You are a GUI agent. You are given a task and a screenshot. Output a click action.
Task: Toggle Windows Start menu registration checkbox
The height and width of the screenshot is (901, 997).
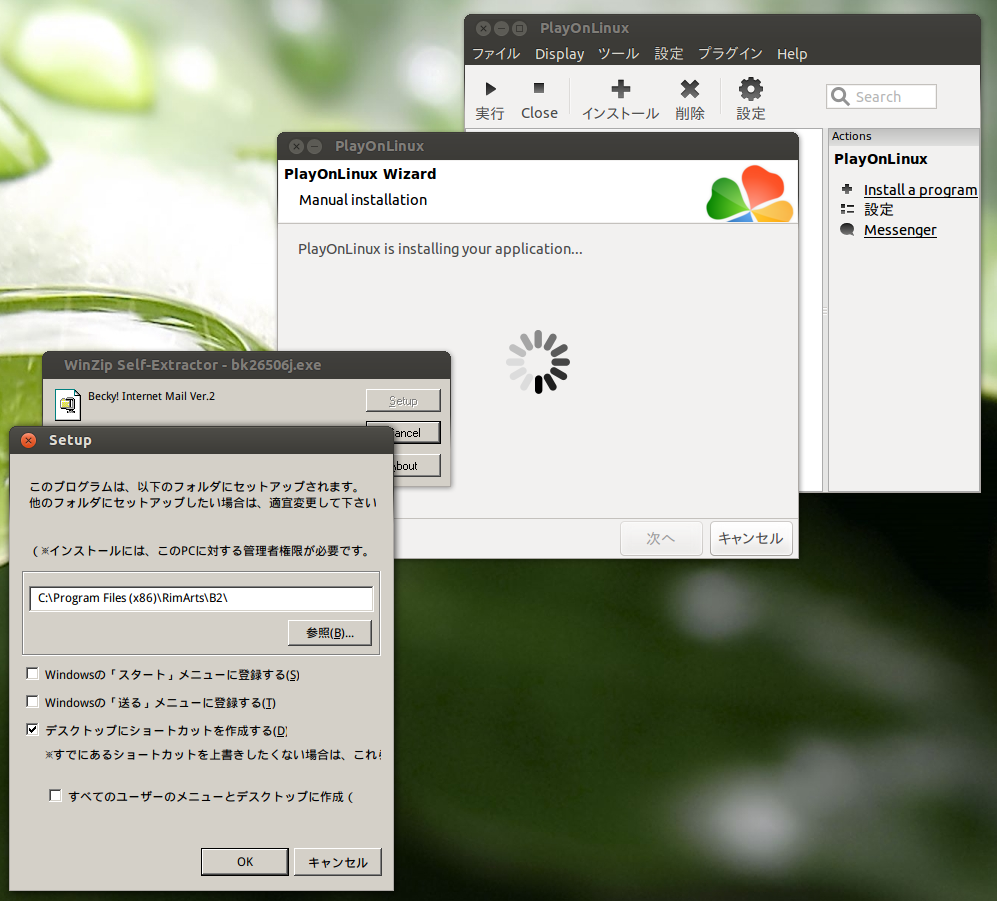pos(32,673)
